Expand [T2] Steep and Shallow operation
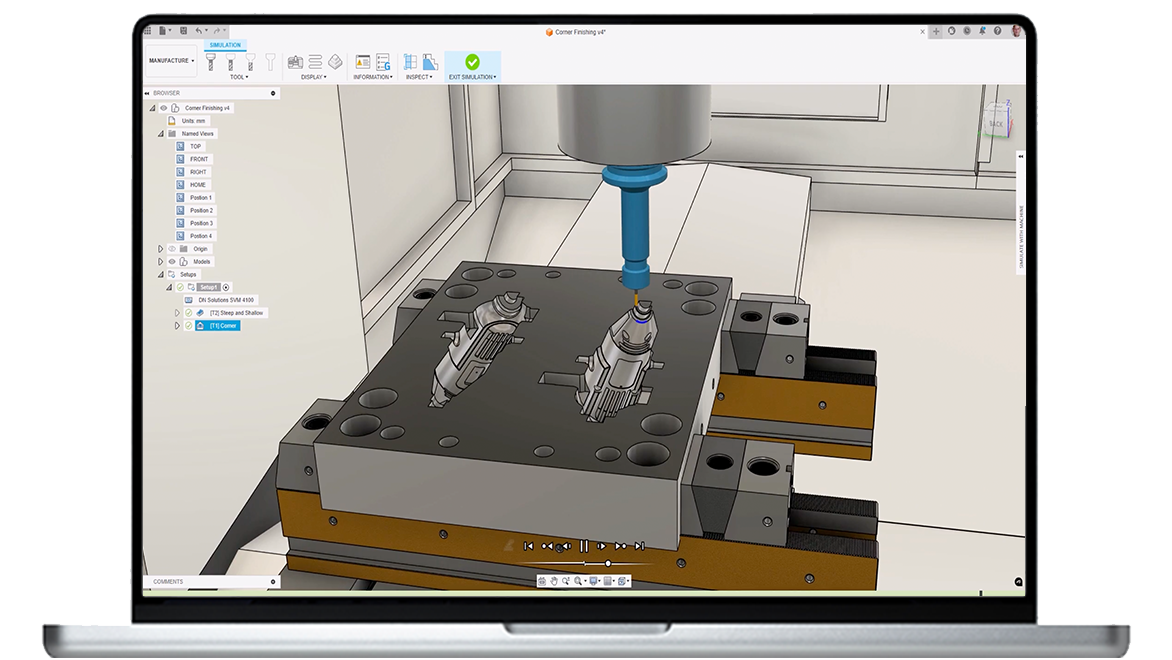 (x=177, y=312)
